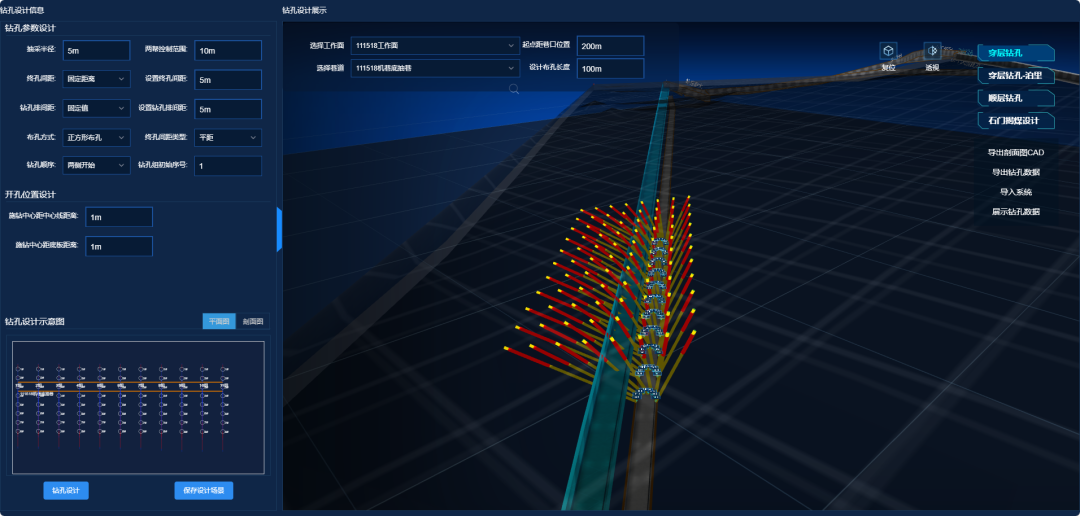Switch to the 剖面图 tab
This screenshot has height=516, width=1080.
[253, 322]
